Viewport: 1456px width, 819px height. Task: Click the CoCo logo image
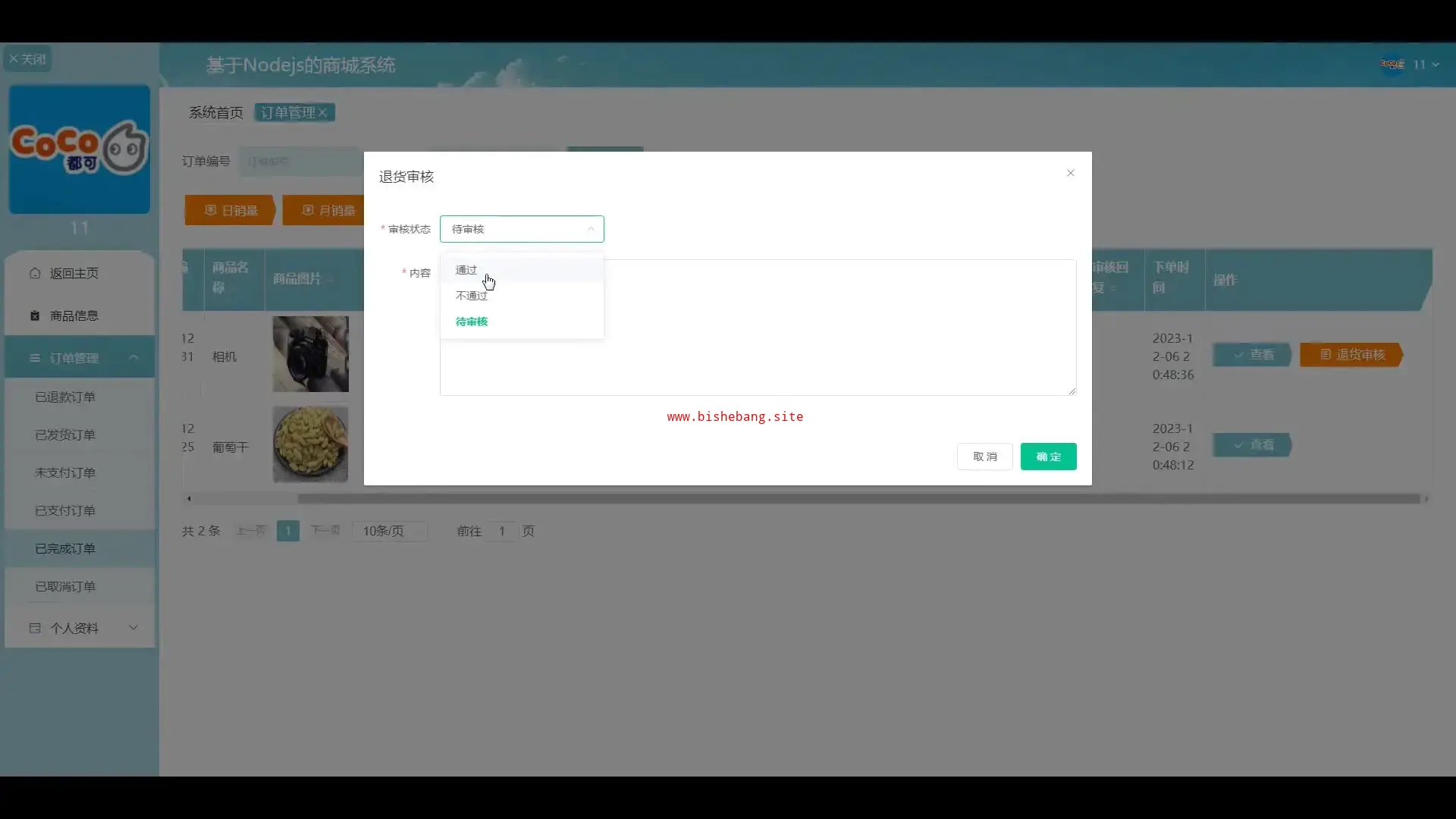80,149
